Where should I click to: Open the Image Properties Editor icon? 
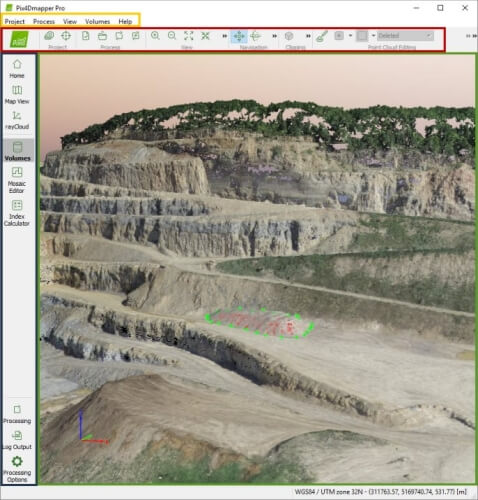pos(49,36)
